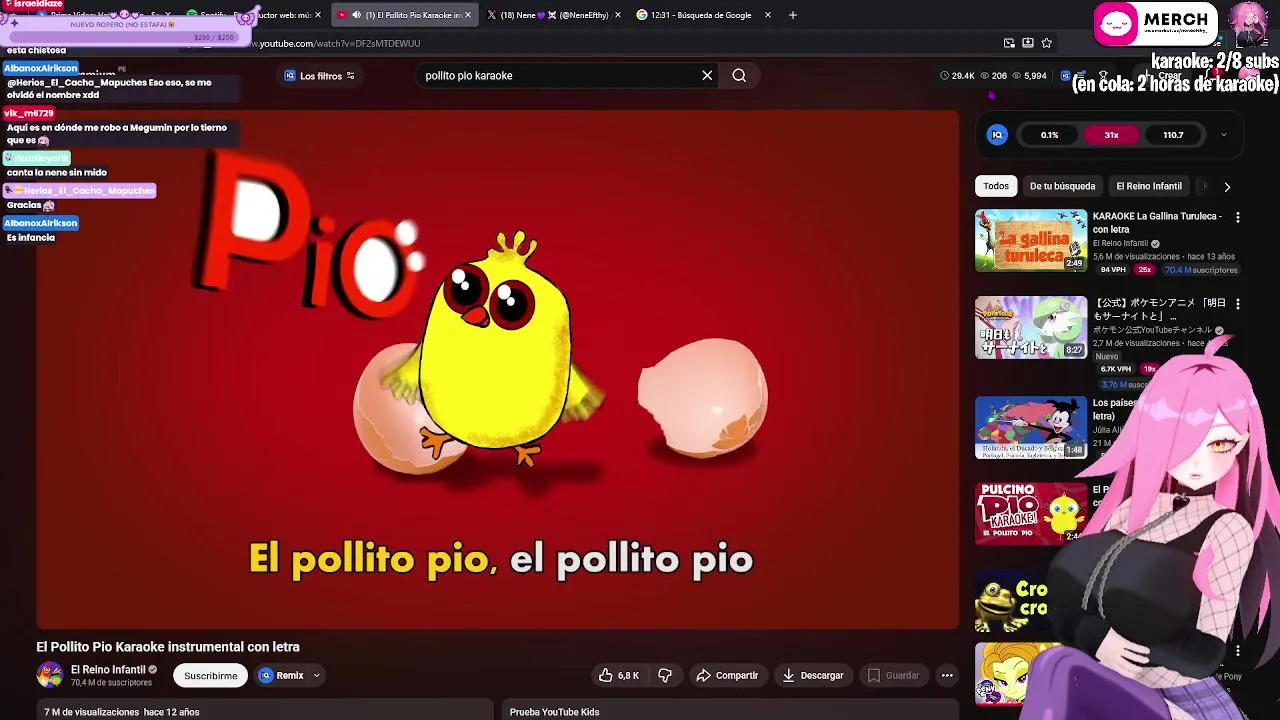Click the main video player area
The height and width of the screenshot is (720, 1280).
pos(498,370)
